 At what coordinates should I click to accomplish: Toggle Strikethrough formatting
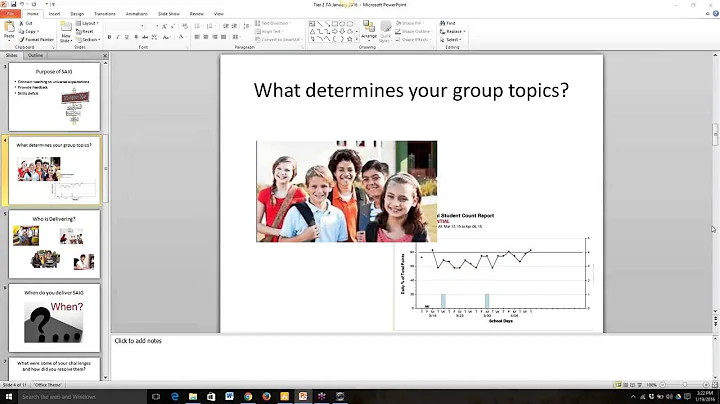click(x=145, y=37)
